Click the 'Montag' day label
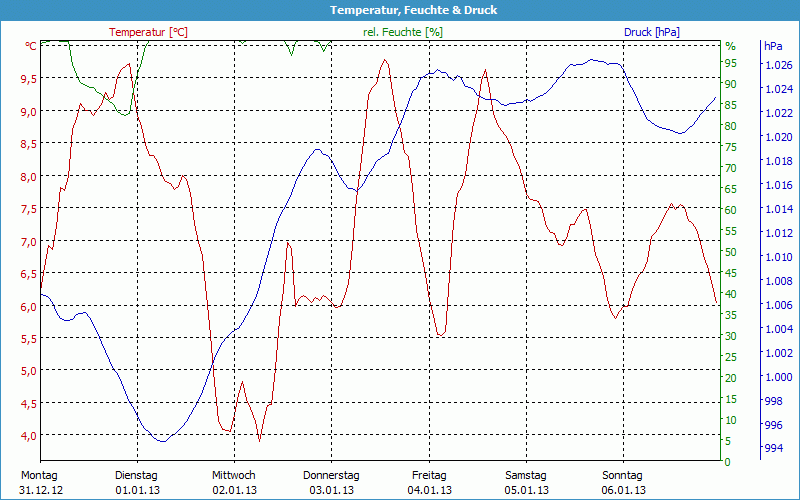 (x=39, y=475)
